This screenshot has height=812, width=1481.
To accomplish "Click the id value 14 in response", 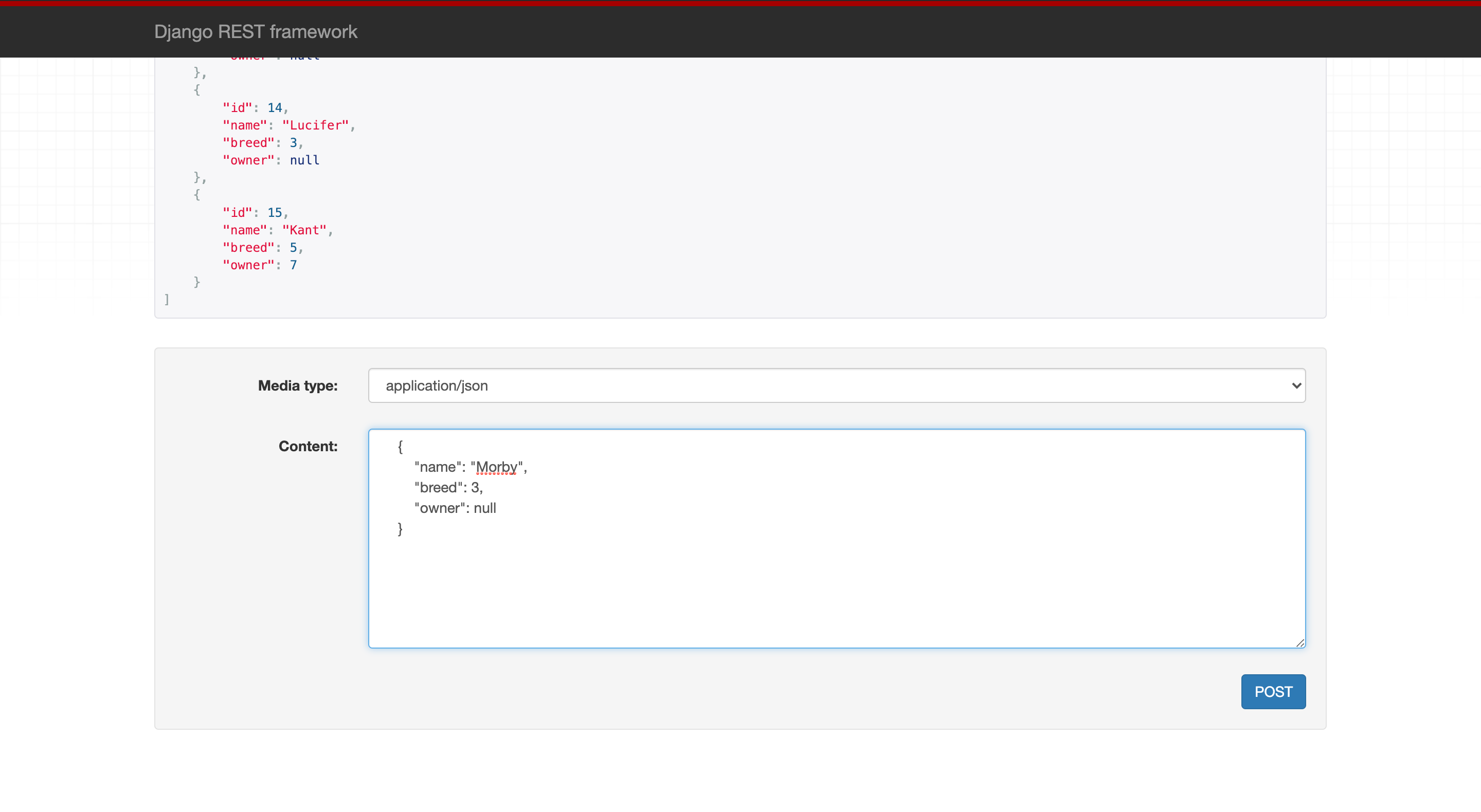I will tap(274, 108).
